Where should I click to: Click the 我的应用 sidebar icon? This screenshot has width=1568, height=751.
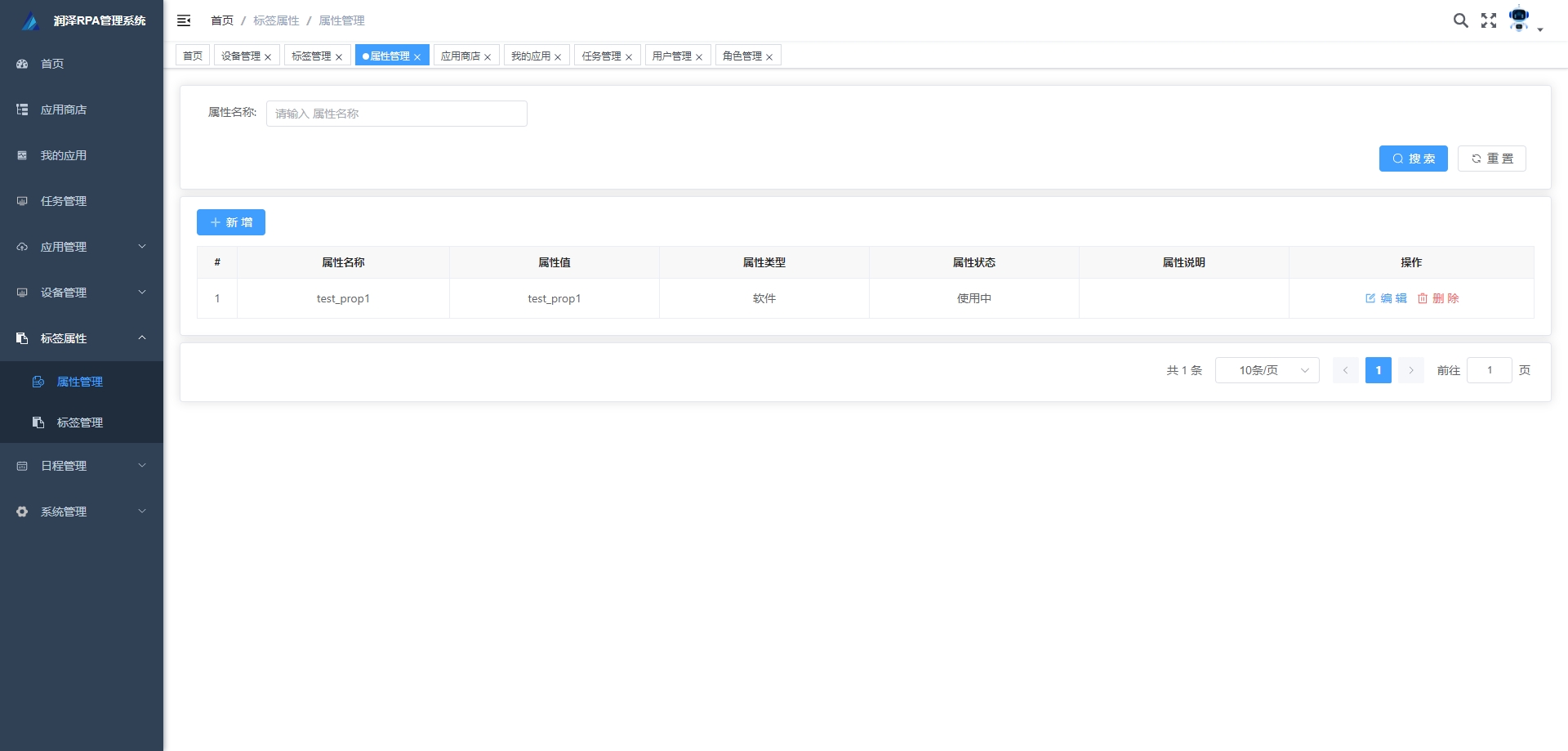click(x=22, y=155)
